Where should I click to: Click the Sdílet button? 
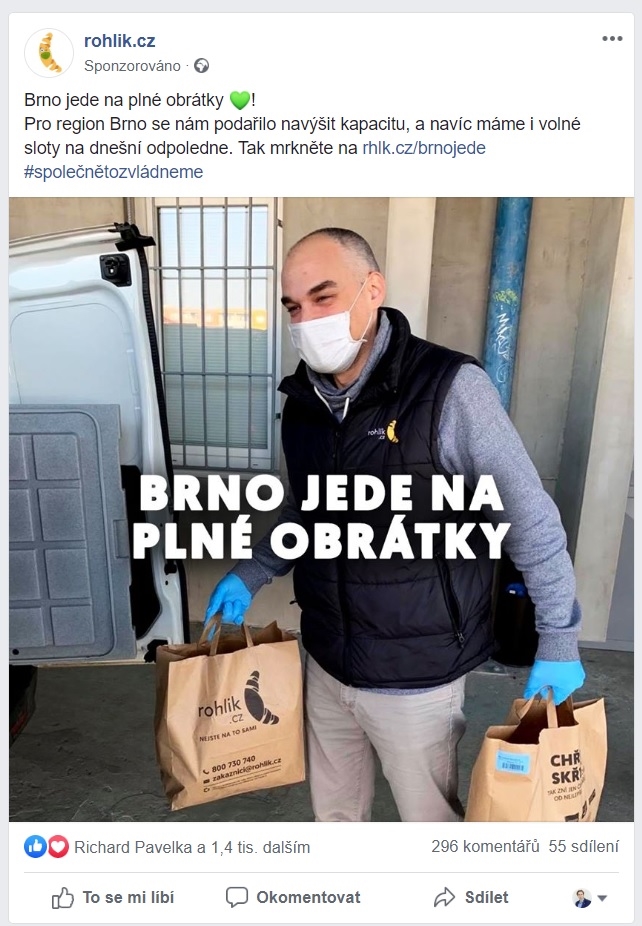coord(471,898)
